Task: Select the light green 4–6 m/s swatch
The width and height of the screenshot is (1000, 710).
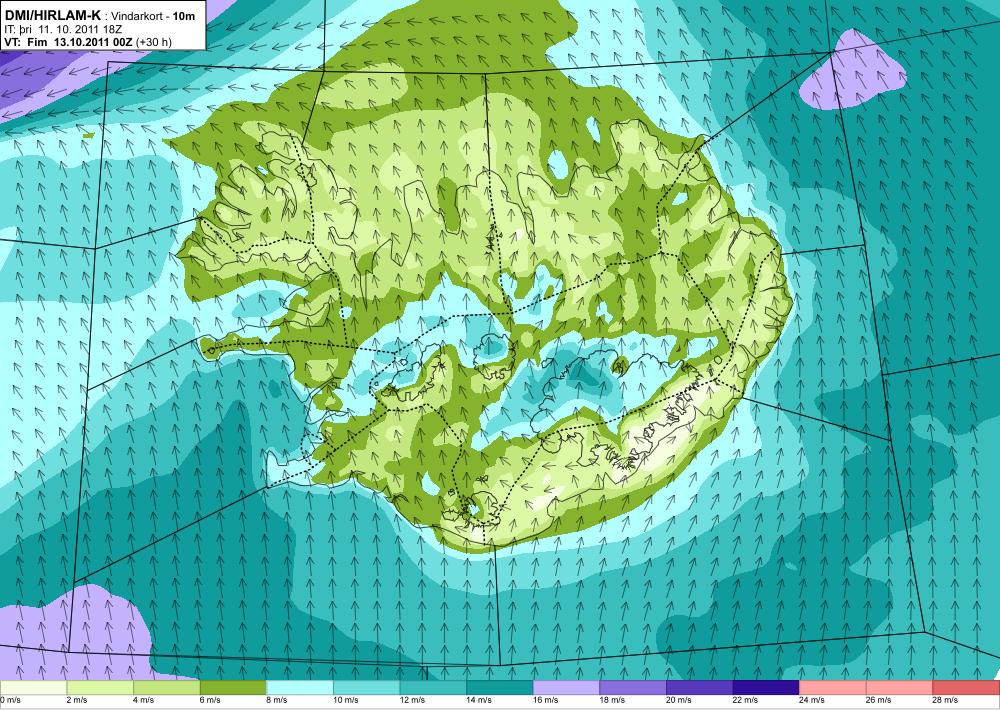Action: click(166, 688)
